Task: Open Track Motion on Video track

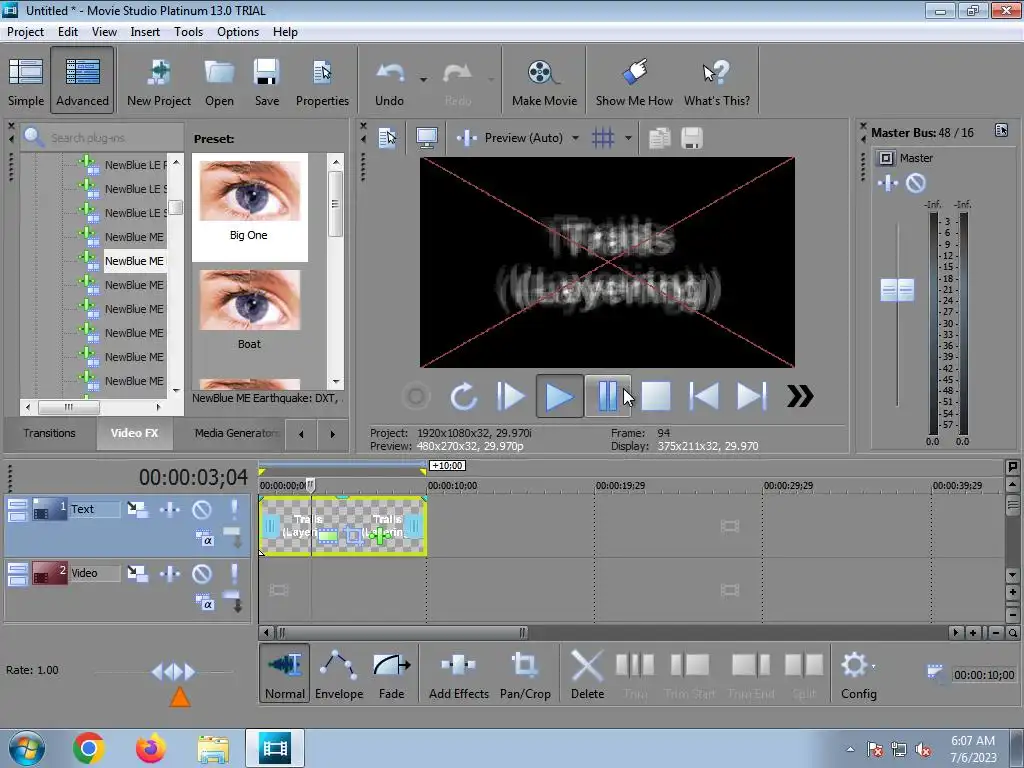Action: pyautogui.click(x=138, y=574)
